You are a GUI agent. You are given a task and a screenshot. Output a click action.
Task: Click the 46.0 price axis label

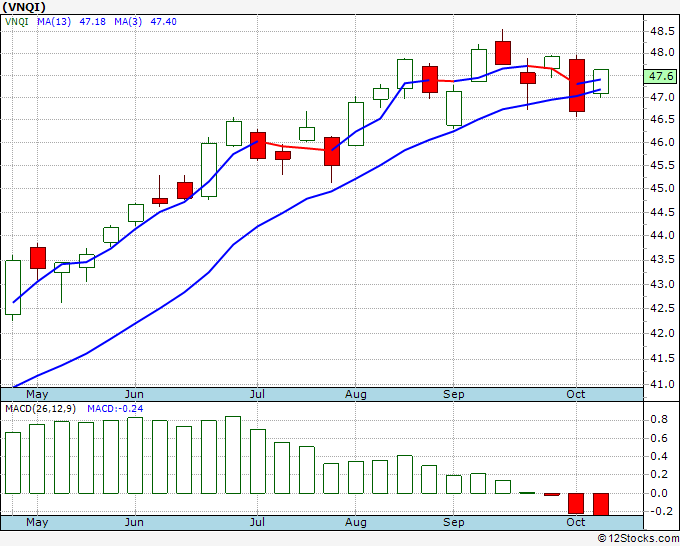pyautogui.click(x=662, y=142)
